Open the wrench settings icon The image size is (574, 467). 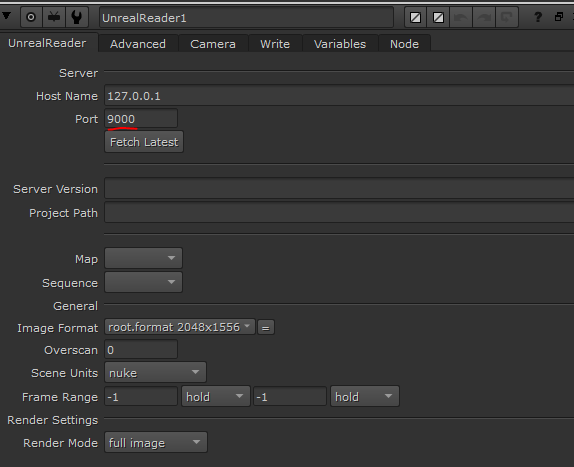[x=77, y=17]
